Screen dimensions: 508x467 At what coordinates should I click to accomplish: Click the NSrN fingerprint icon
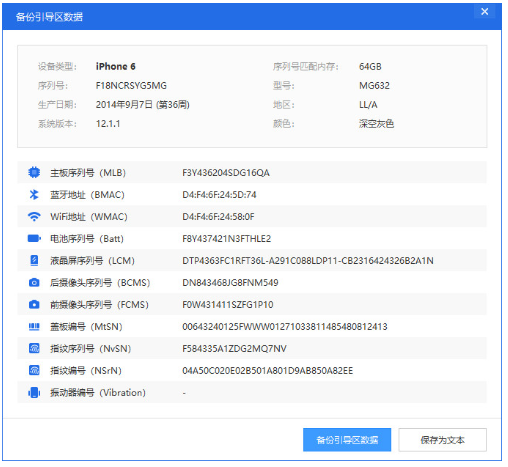pyautogui.click(x=34, y=370)
